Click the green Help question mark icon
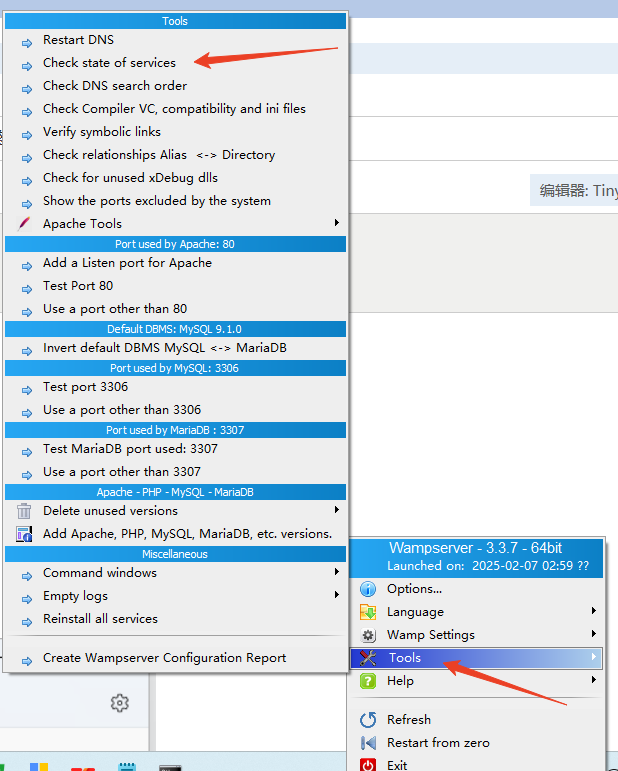This screenshot has width=618, height=771. [x=368, y=682]
